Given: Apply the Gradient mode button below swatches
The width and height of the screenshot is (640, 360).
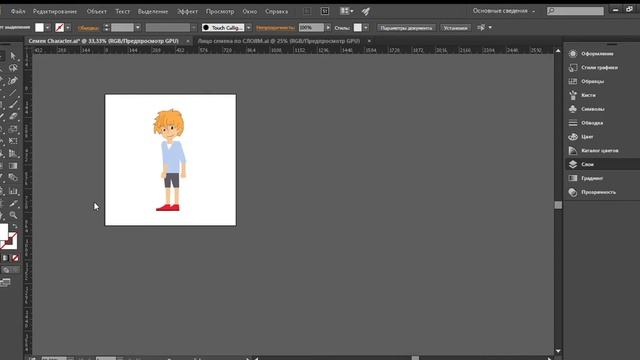Looking at the screenshot, I should 6,258.
